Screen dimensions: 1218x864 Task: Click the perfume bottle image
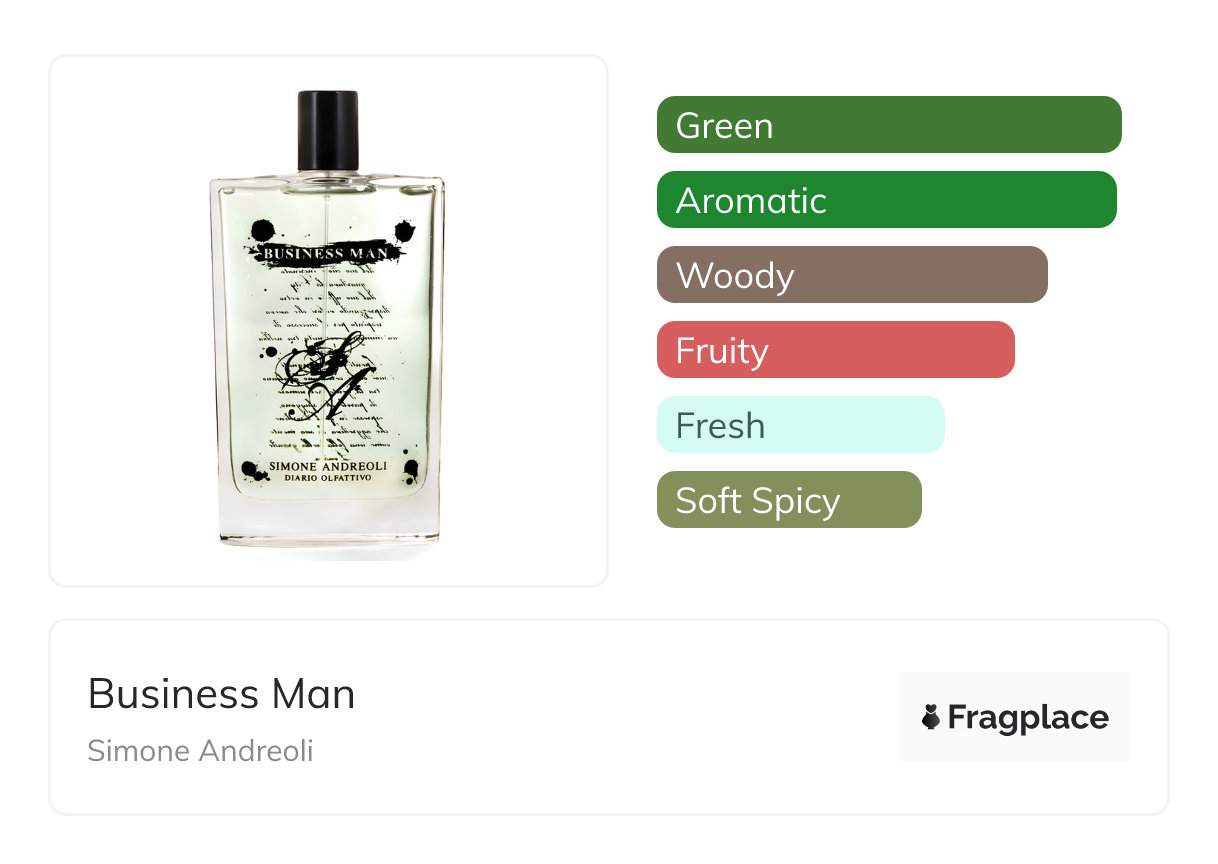(328, 320)
